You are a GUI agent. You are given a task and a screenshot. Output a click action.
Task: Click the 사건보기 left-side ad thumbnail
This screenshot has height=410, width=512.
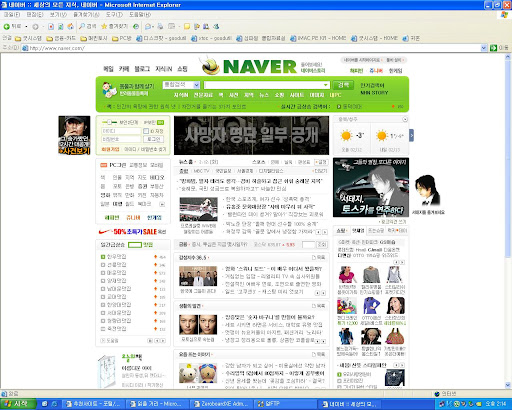[x=74, y=135]
